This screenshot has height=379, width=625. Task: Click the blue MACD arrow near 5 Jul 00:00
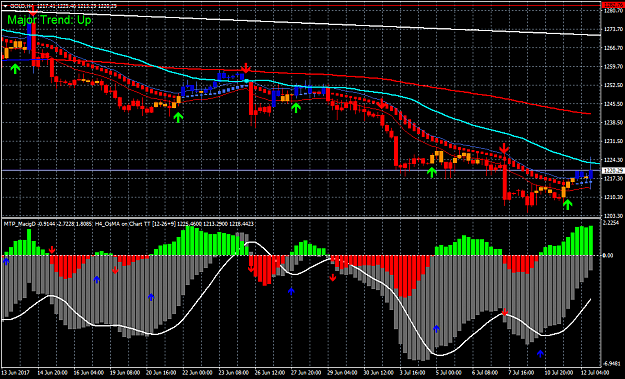[x=436, y=329]
